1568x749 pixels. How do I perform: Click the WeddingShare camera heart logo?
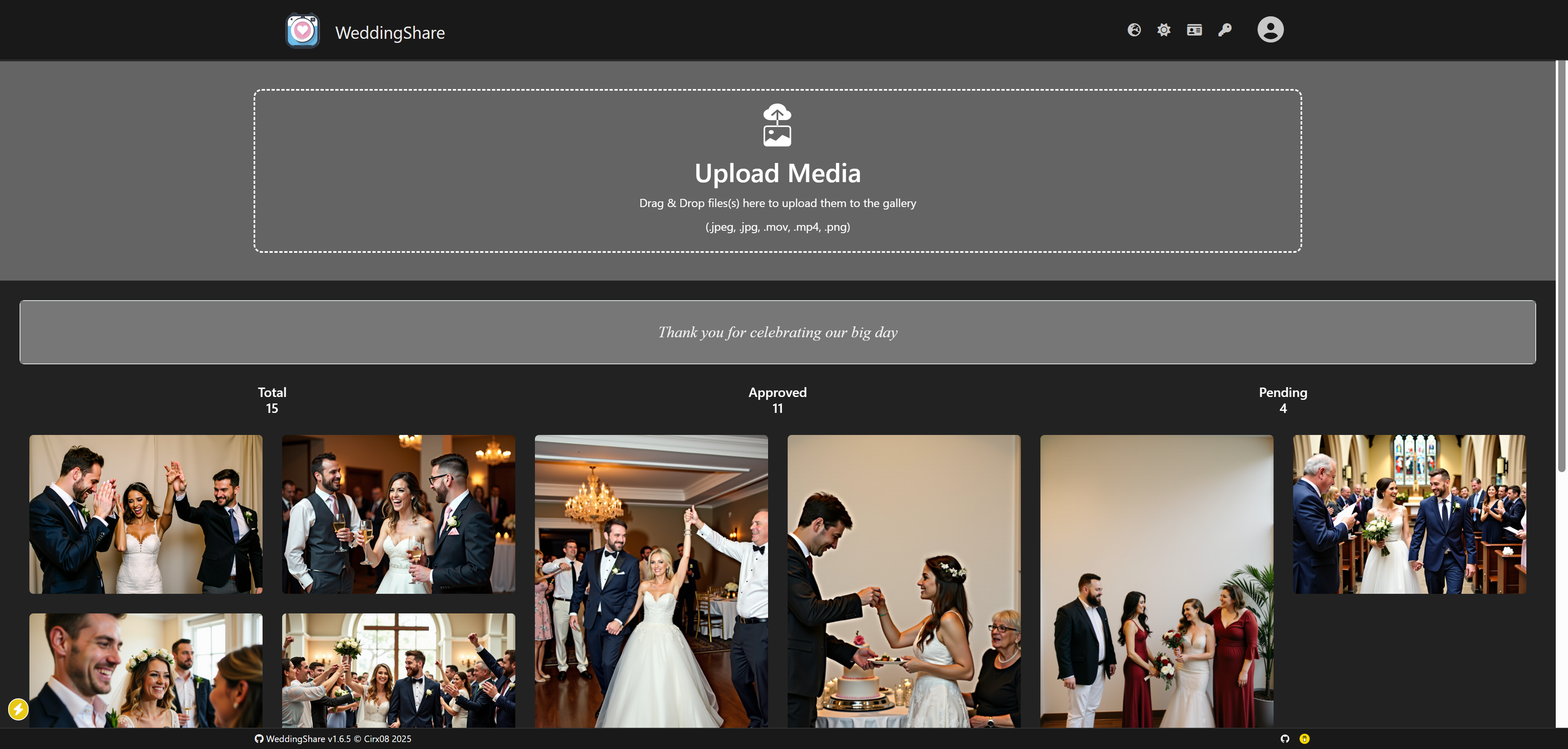(303, 31)
